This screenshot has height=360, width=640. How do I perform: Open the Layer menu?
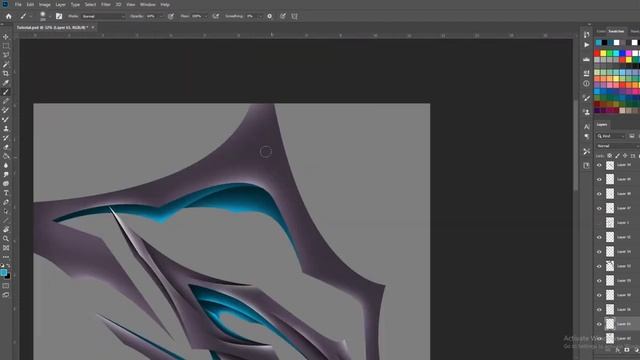pyautogui.click(x=60, y=4)
